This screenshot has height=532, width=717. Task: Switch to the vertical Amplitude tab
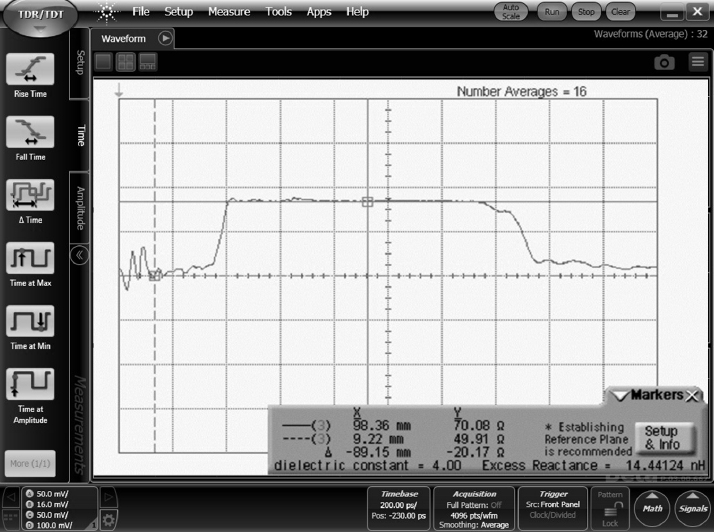80,208
